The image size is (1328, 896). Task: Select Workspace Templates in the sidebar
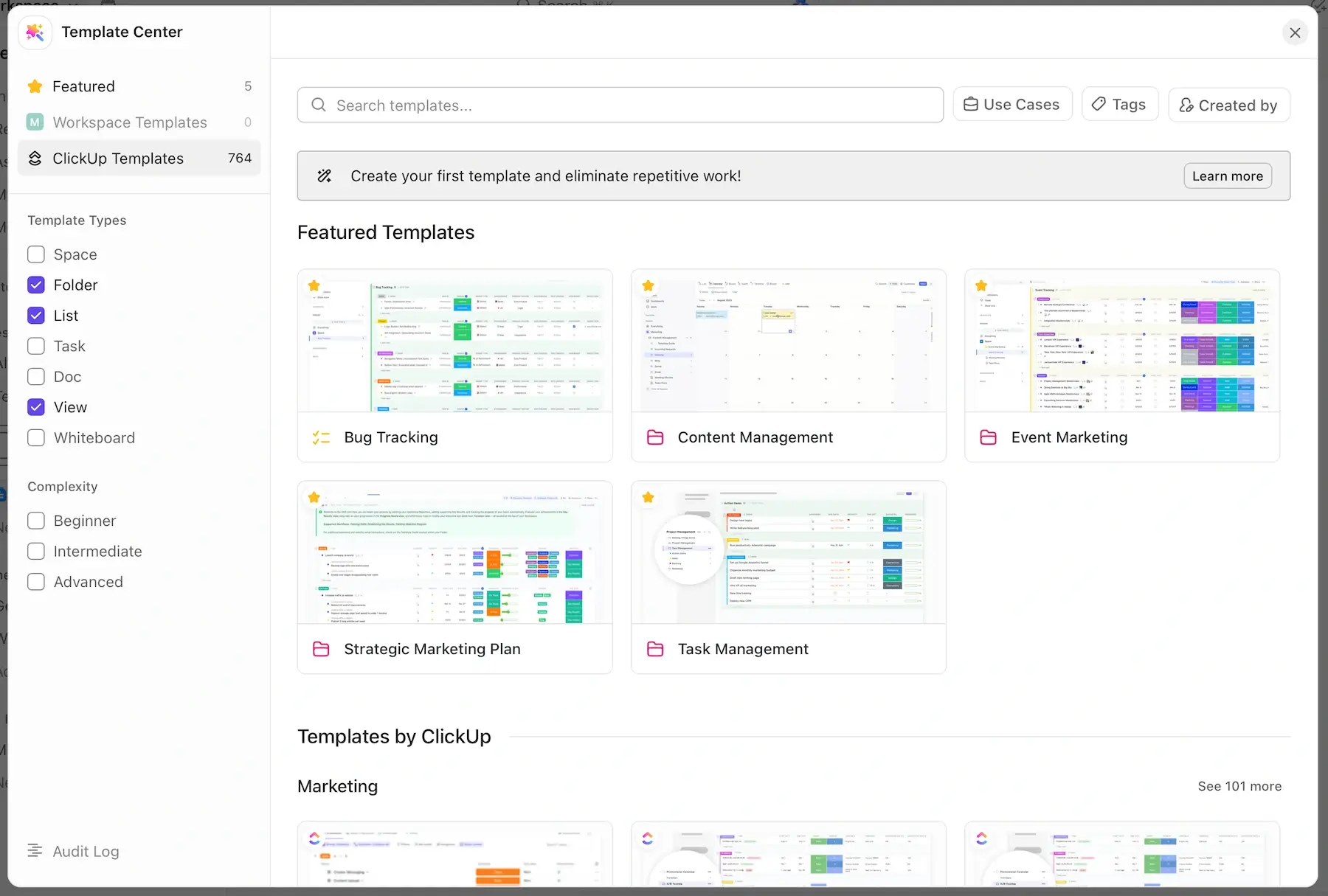[130, 122]
